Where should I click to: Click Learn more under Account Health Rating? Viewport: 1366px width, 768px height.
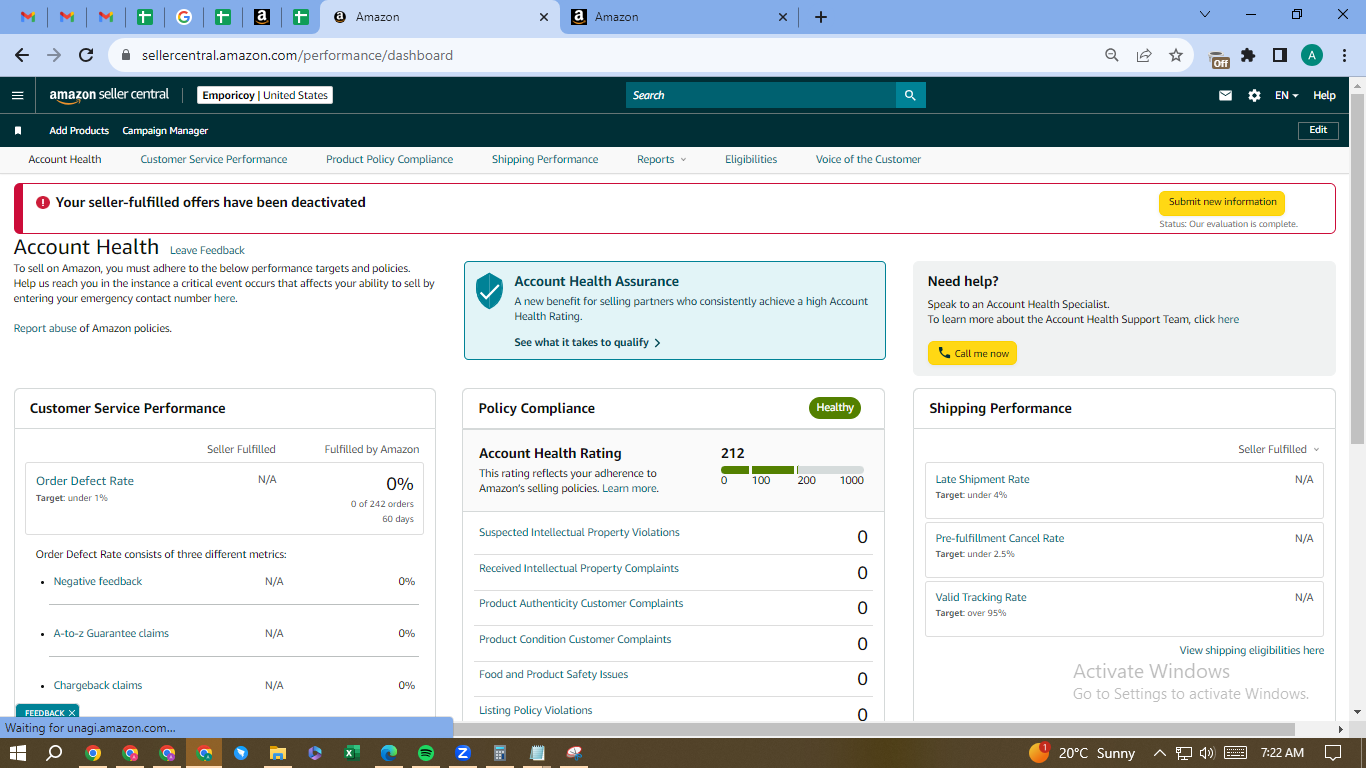tap(629, 489)
